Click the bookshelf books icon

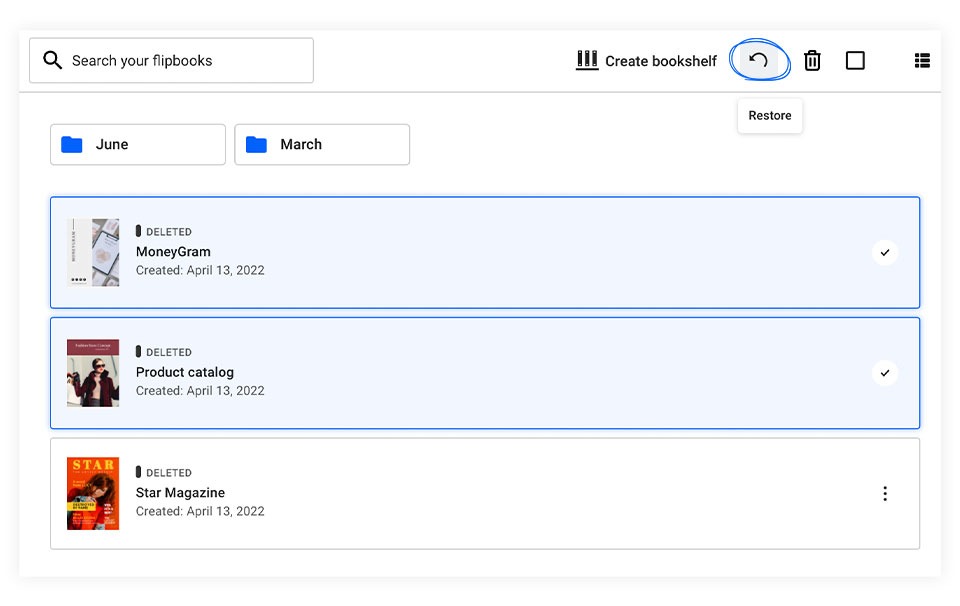point(587,60)
